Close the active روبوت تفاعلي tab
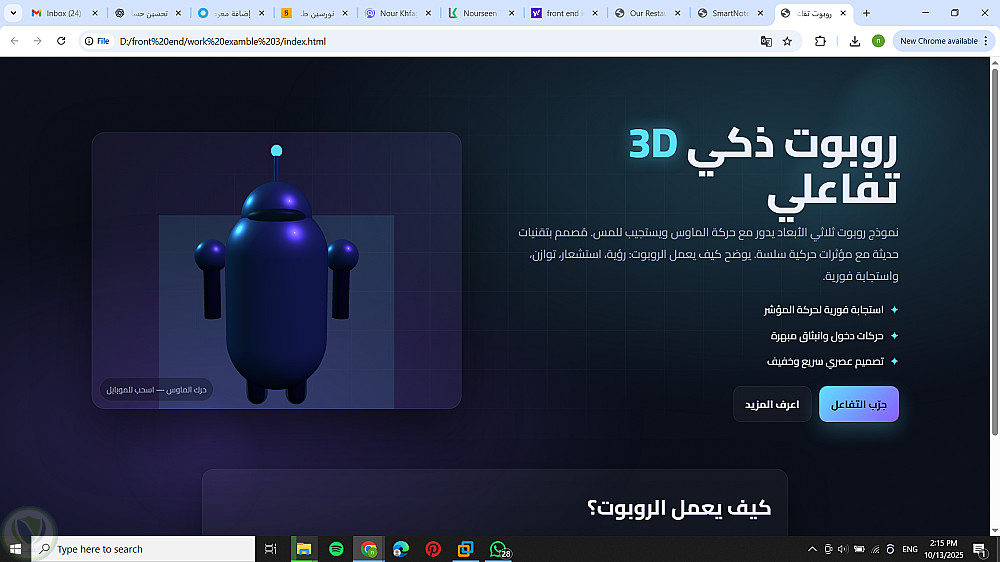Image resolution: width=1000 pixels, height=562 pixels. tap(843, 13)
